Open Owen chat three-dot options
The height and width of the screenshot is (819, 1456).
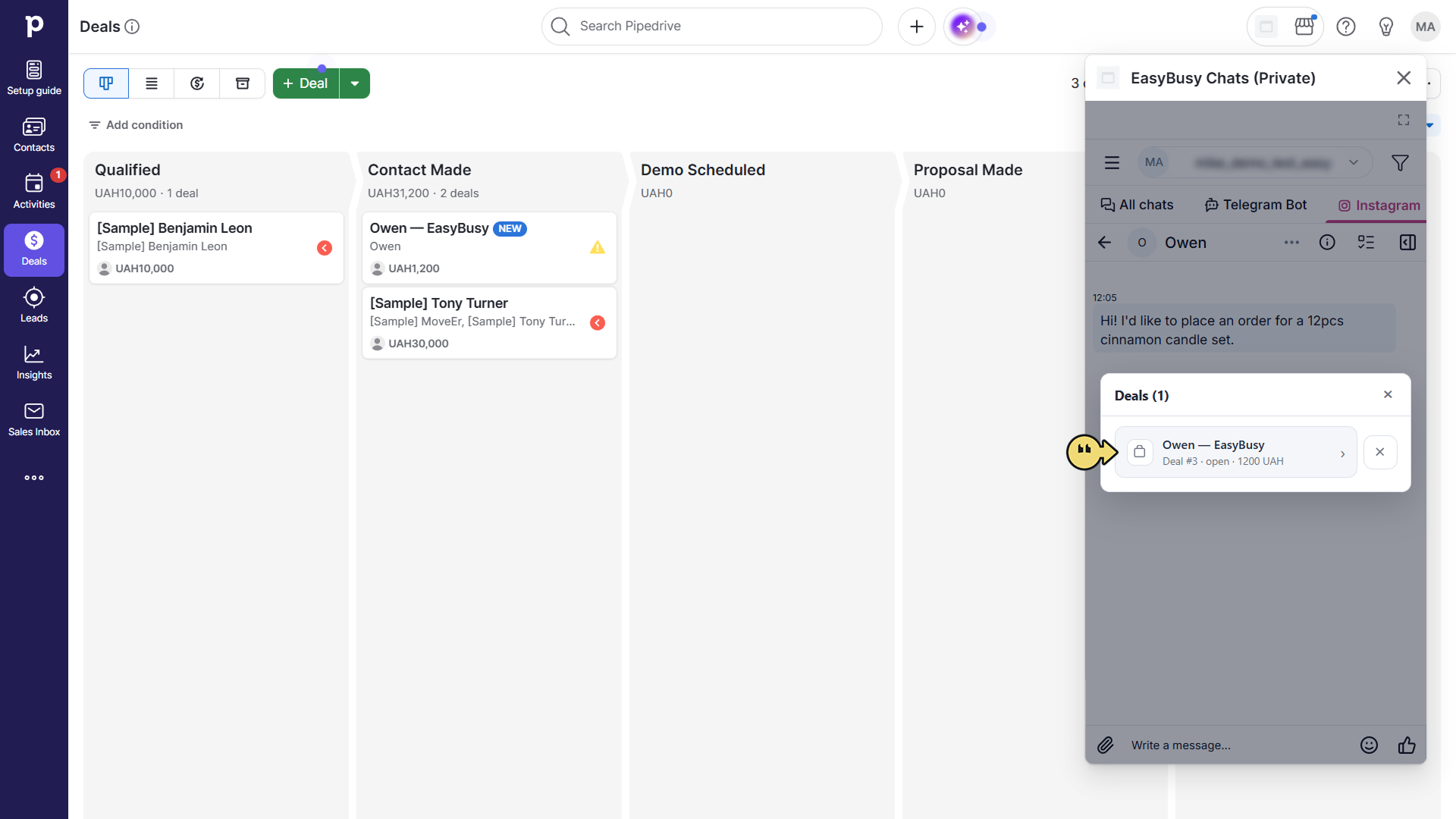[x=1291, y=243]
